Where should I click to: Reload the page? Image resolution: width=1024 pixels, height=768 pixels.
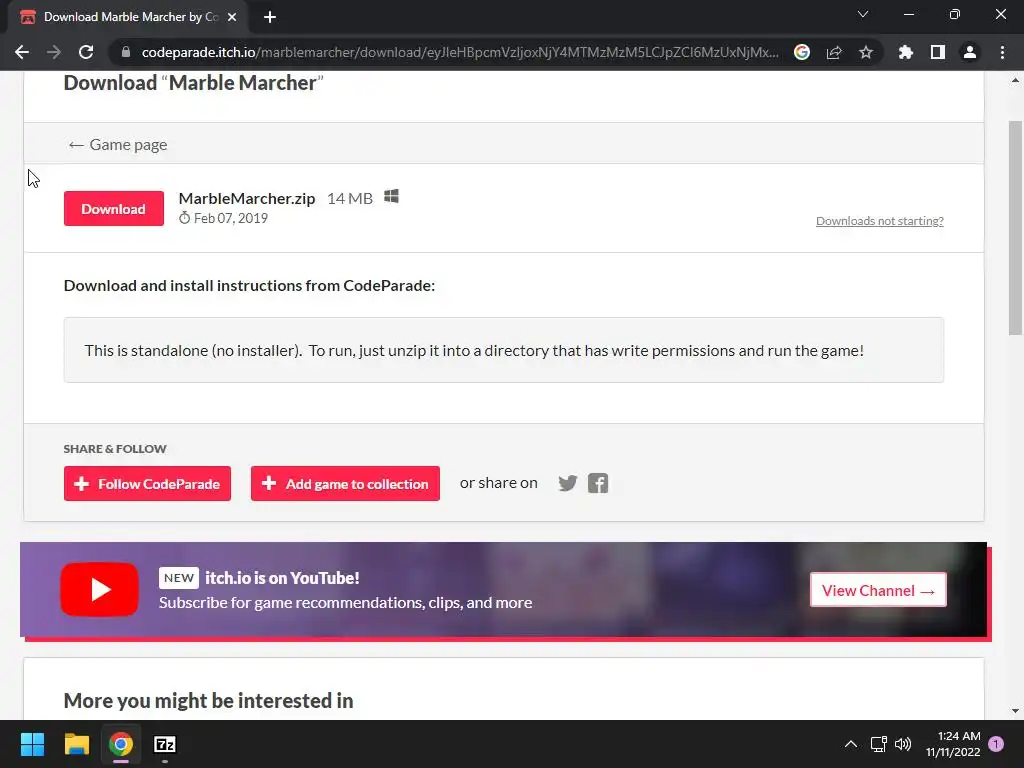[x=86, y=52]
